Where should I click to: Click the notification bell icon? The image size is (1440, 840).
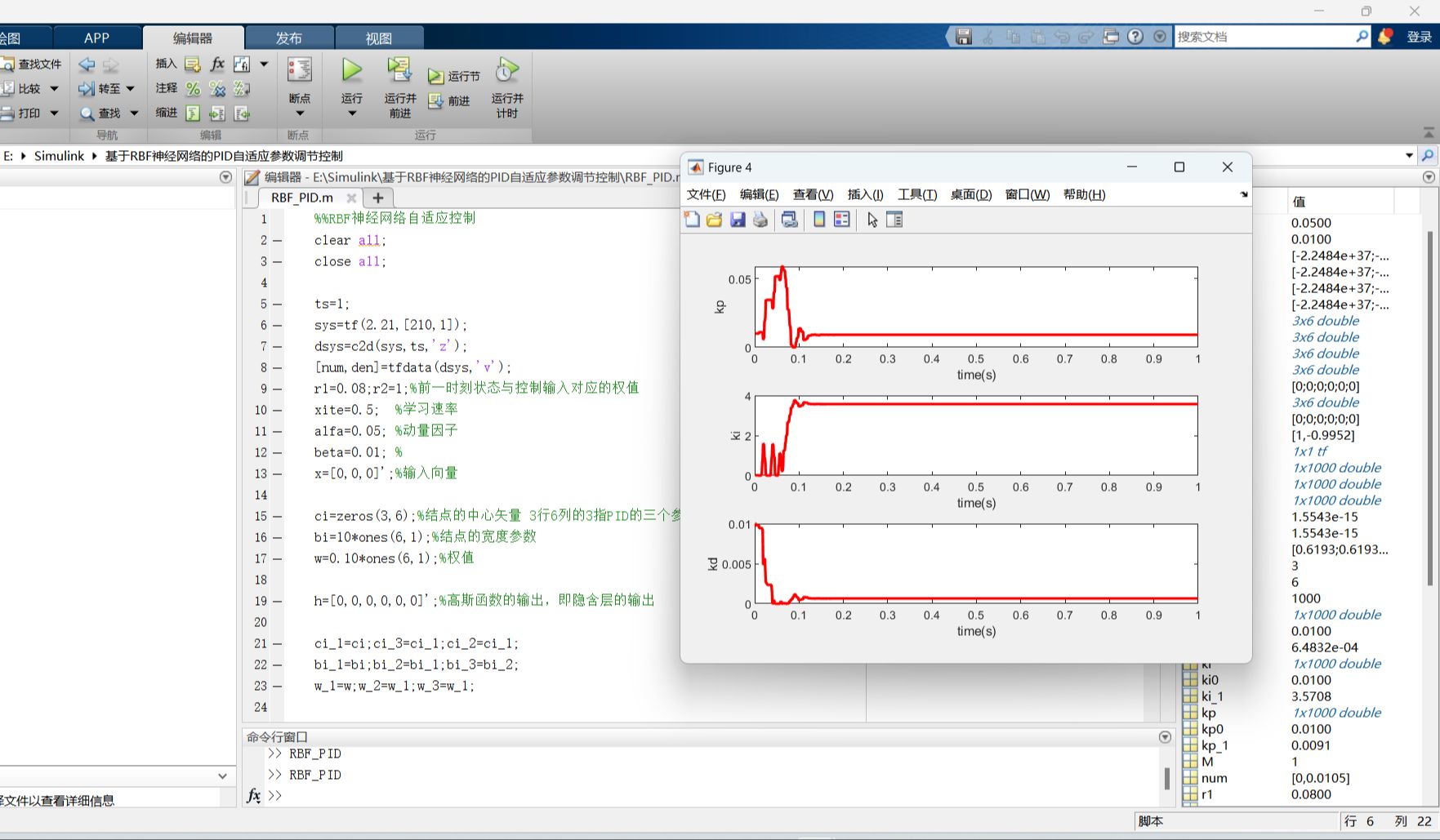(1385, 37)
